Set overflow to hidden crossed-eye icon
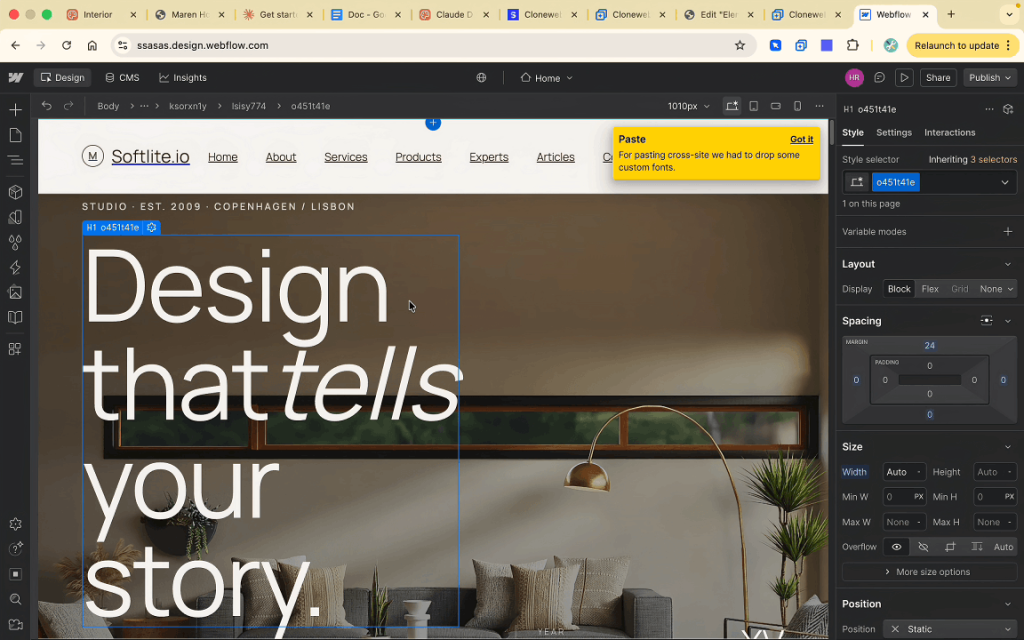Screen dimensions: 1024x640 coord(923,547)
